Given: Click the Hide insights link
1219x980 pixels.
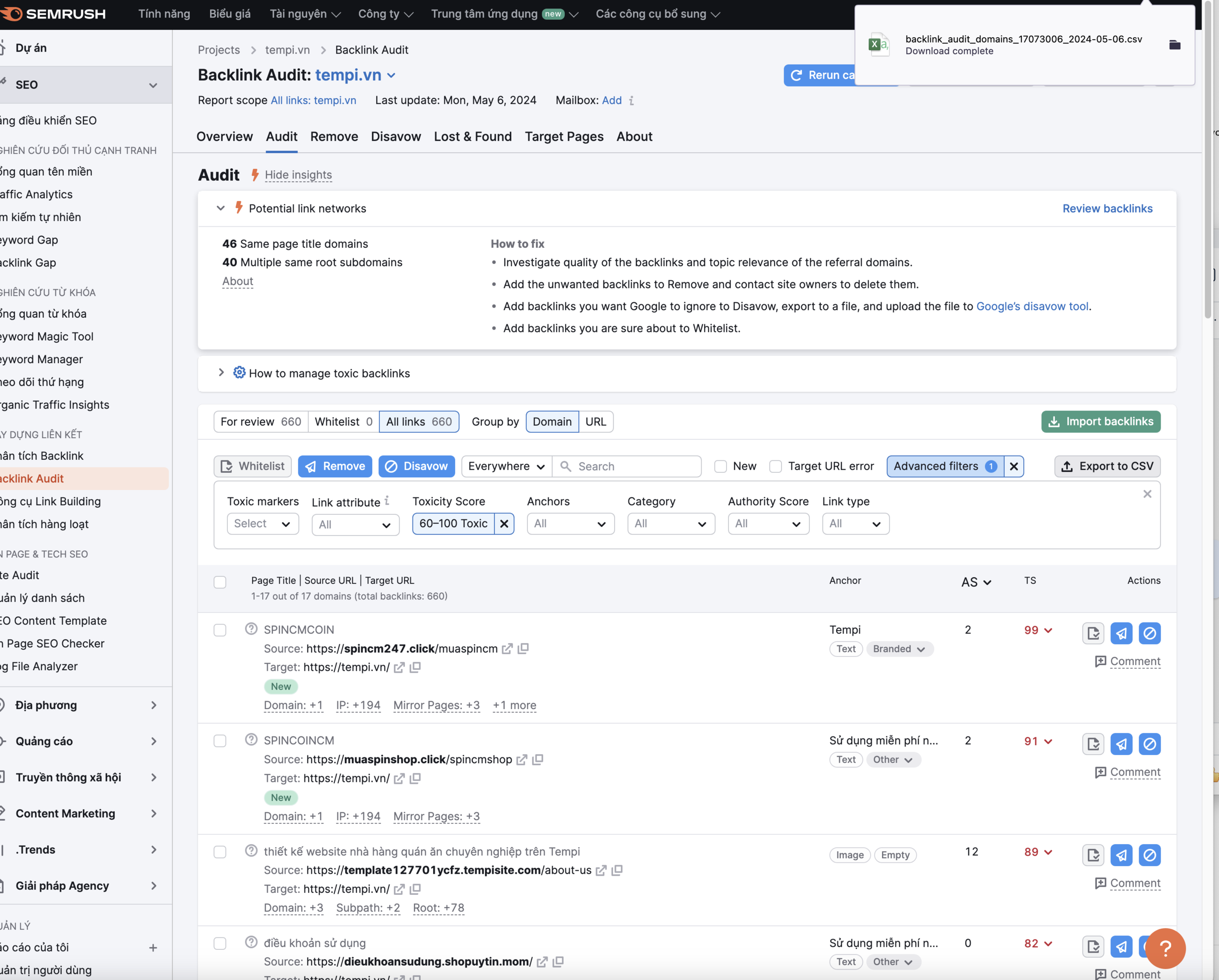Looking at the screenshot, I should tap(298, 175).
